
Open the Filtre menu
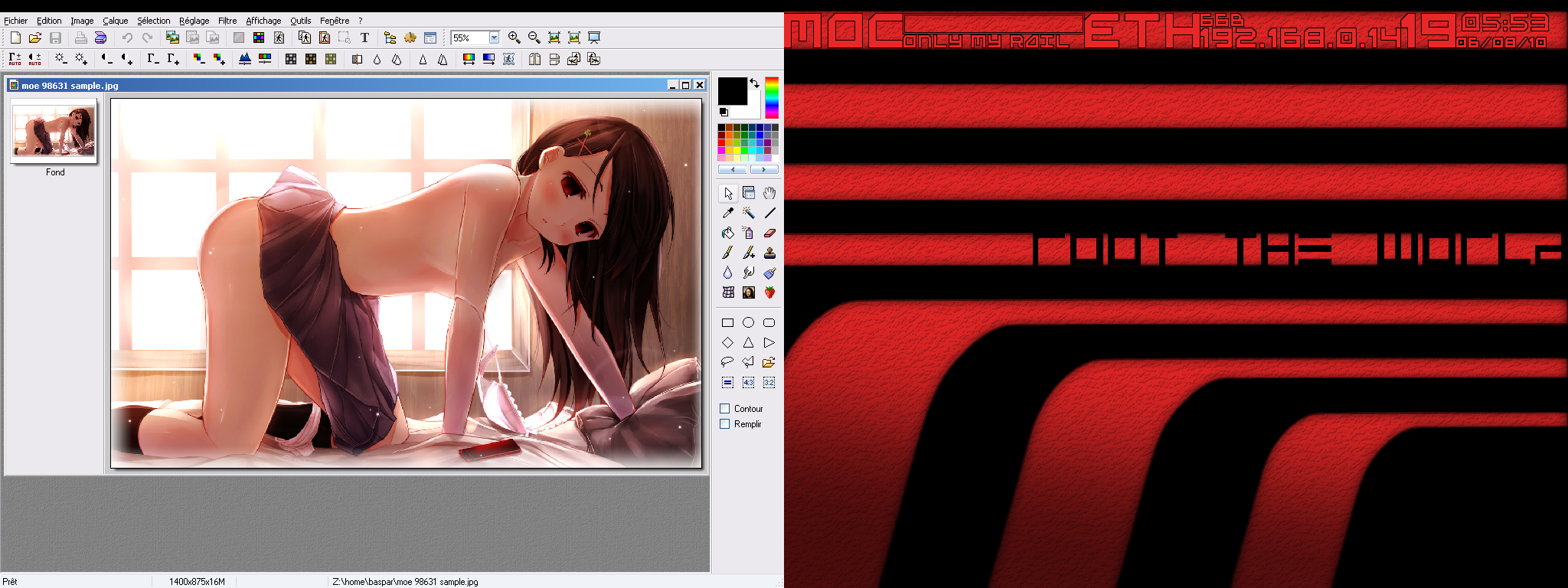pyautogui.click(x=227, y=21)
